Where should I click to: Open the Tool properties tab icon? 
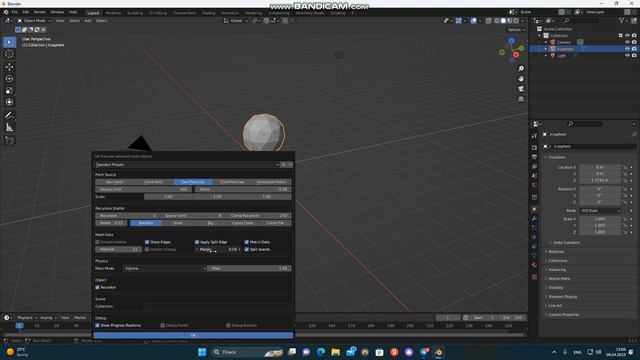click(x=534, y=136)
